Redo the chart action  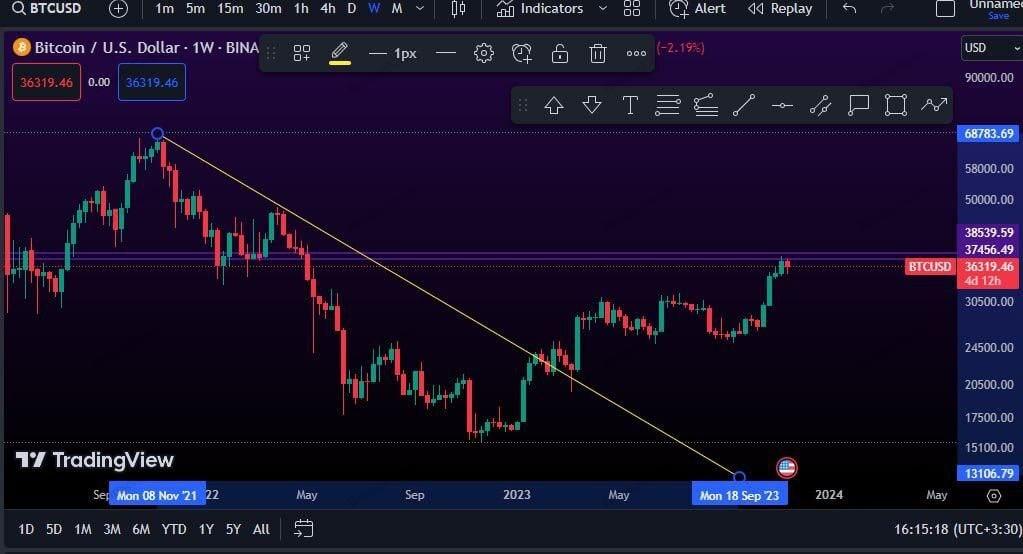tap(887, 8)
